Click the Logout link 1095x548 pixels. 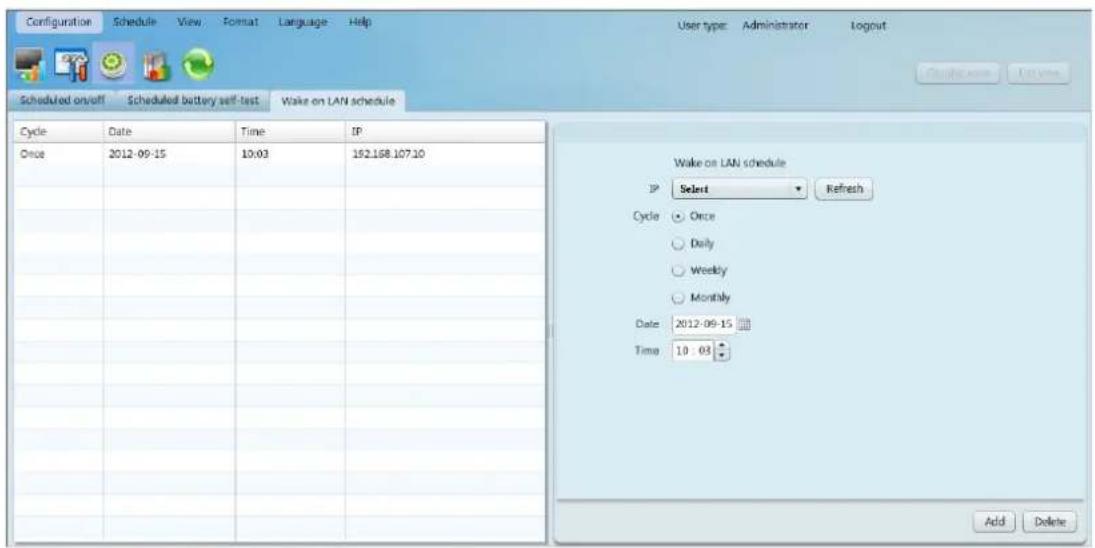tap(868, 26)
